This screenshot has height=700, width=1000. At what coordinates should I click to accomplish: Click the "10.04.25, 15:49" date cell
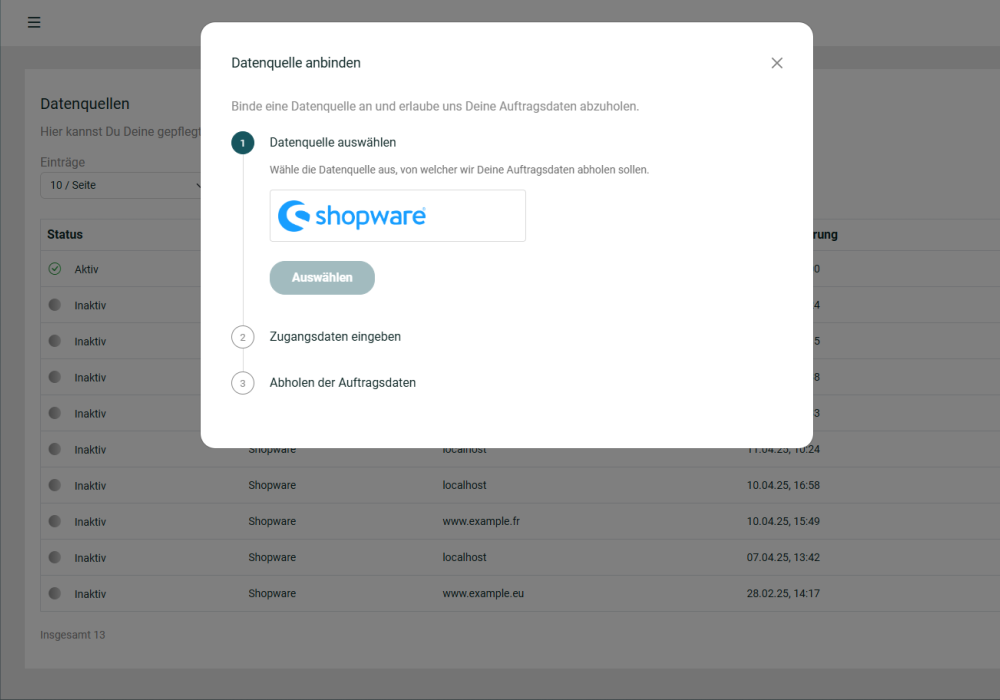click(783, 521)
